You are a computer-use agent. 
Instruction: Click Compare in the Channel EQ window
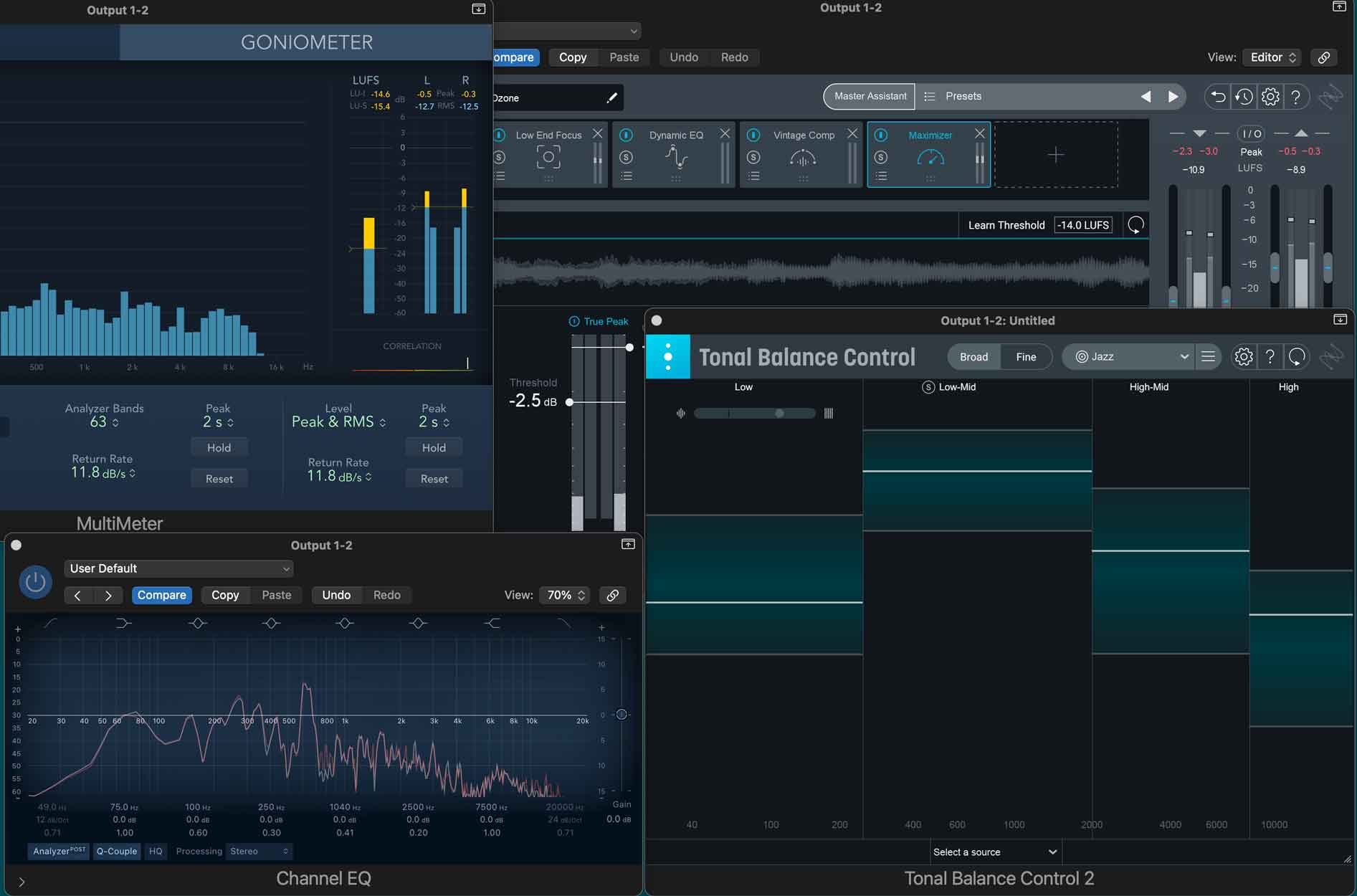tap(162, 595)
